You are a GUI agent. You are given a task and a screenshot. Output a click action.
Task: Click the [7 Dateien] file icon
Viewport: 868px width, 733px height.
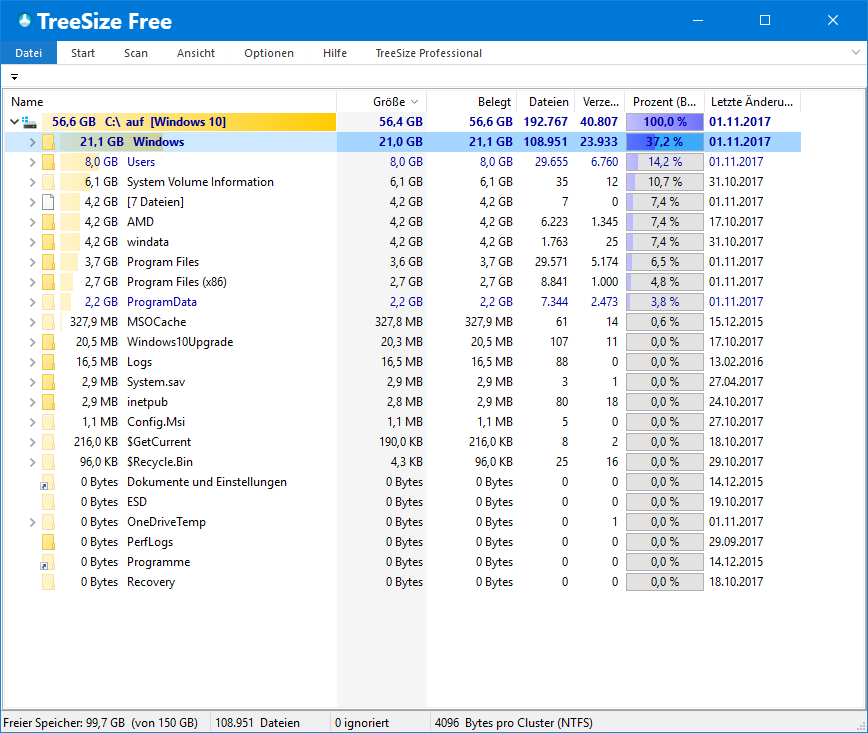coord(48,202)
